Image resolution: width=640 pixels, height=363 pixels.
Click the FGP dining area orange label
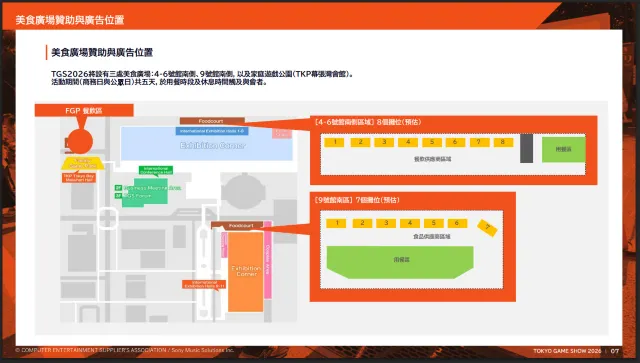click(x=84, y=110)
